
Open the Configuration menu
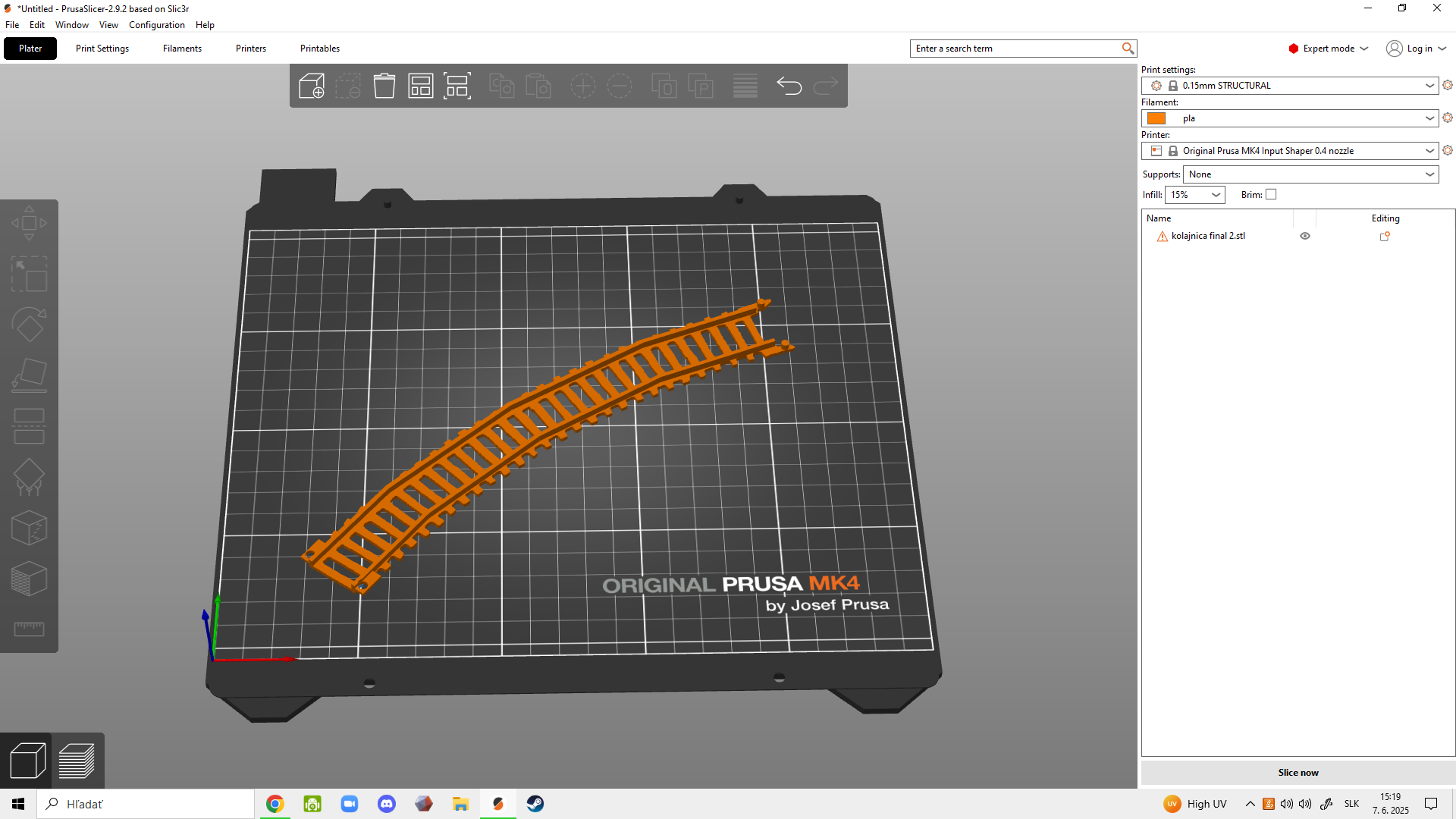coord(157,25)
